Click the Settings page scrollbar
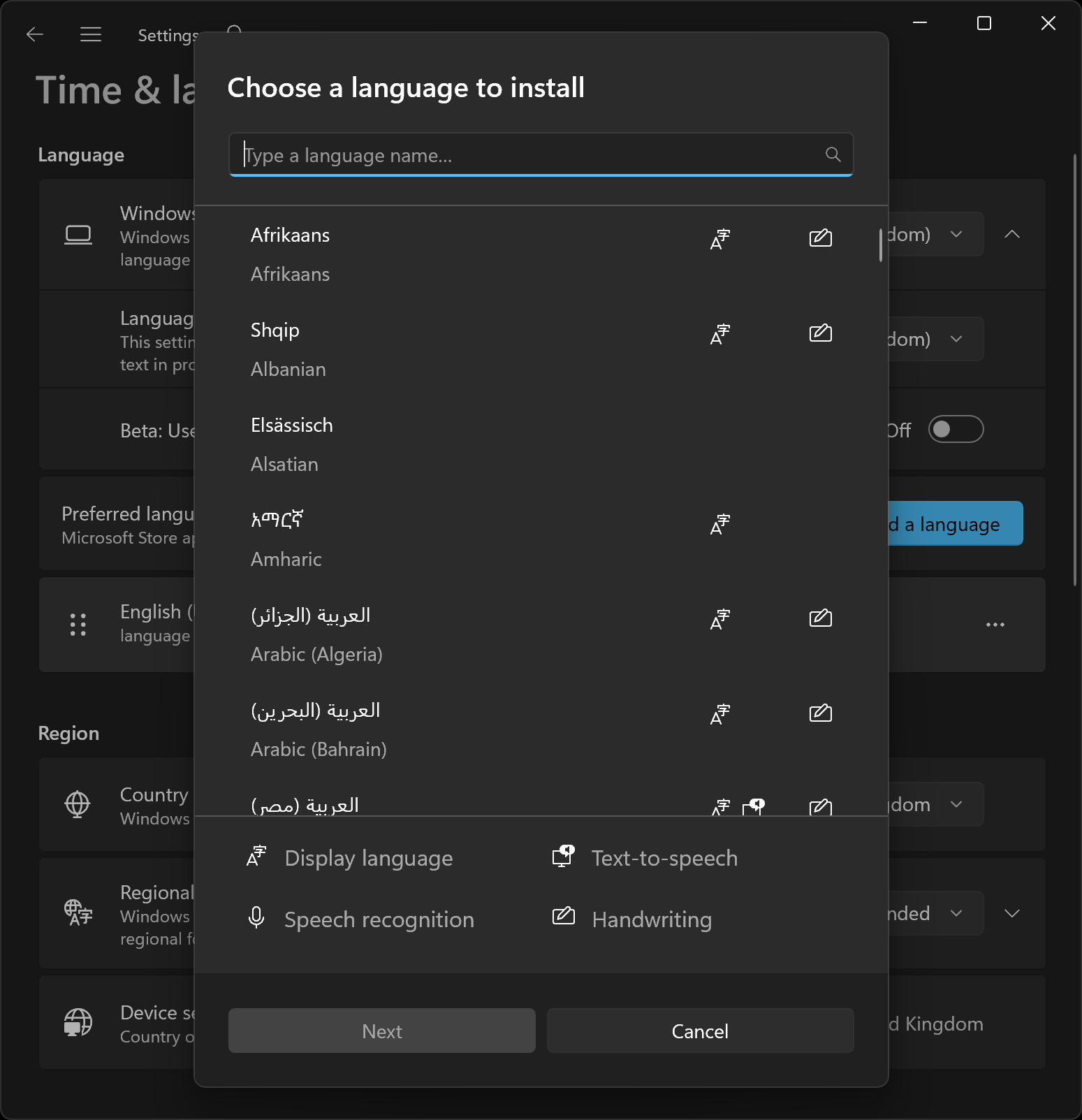This screenshot has width=1082, height=1120. tap(1075, 370)
